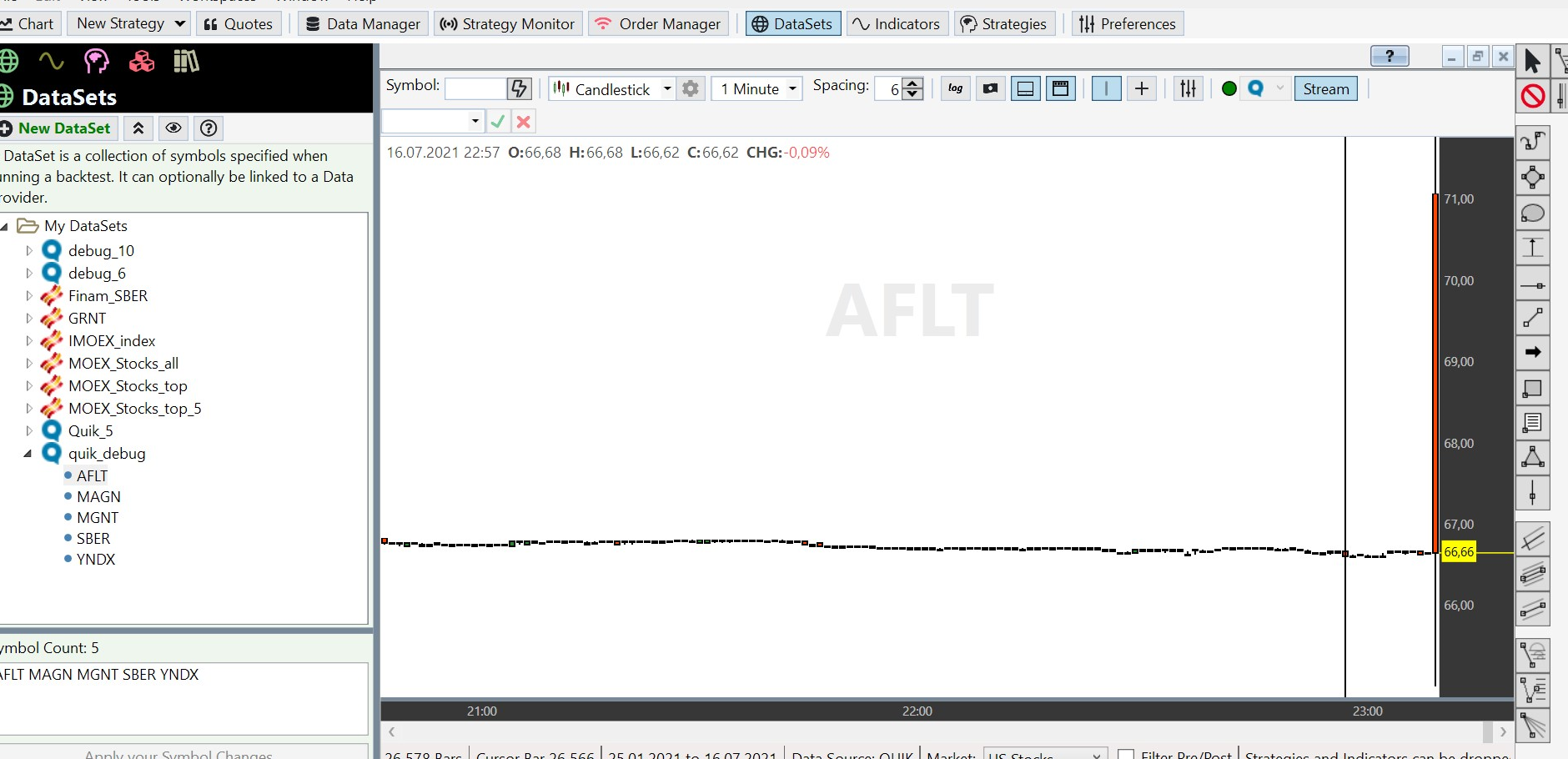Image resolution: width=1568 pixels, height=759 pixels.
Task: Select the MAGN symbol in quik_debug
Action: coord(98,496)
